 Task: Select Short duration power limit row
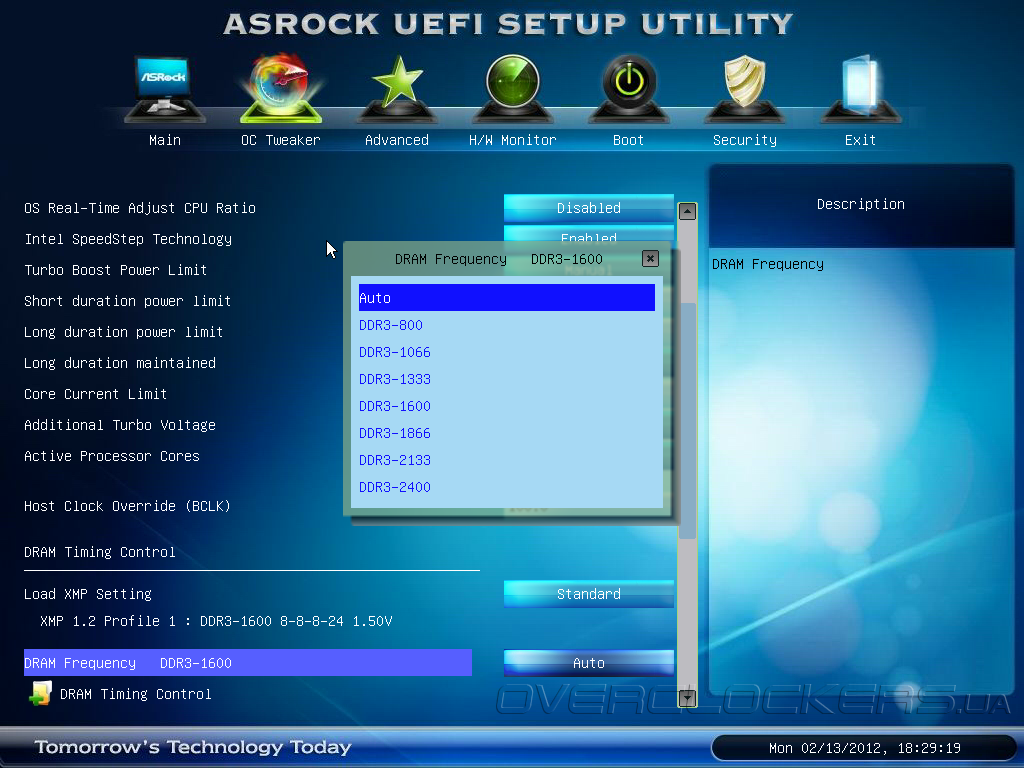pyautogui.click(x=127, y=301)
